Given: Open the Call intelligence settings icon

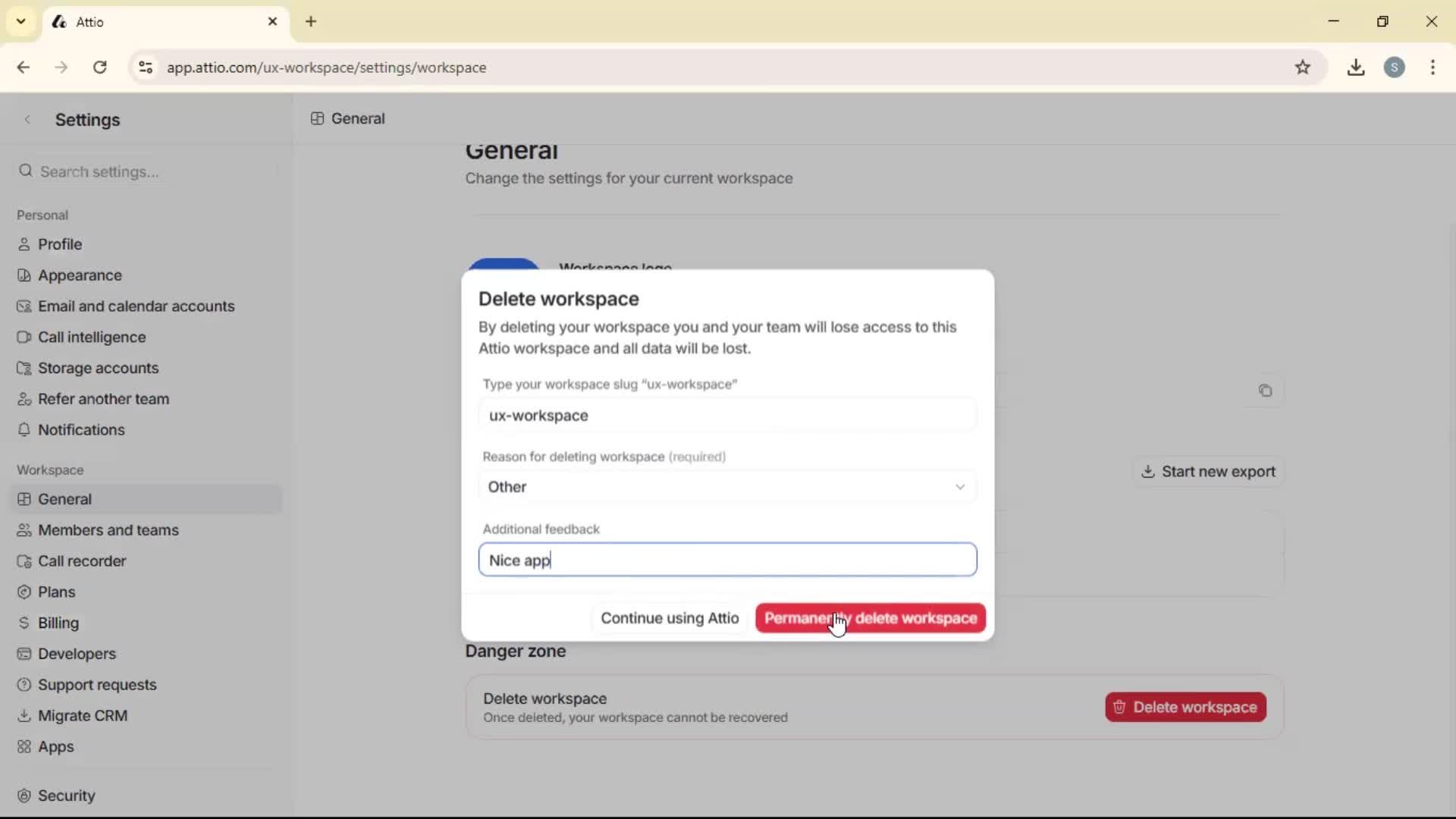Looking at the screenshot, I should pos(24,337).
